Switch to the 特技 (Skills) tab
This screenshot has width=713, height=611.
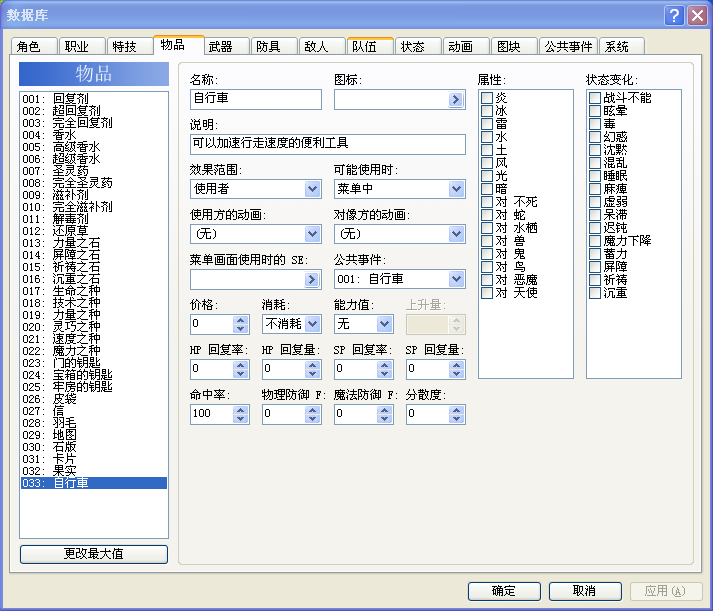tap(130, 46)
